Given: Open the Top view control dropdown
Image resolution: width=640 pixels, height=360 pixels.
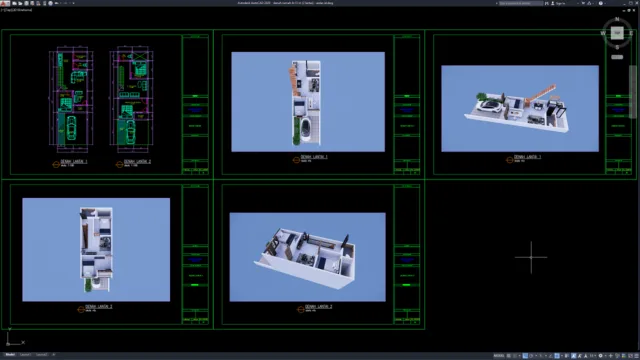Looking at the screenshot, I should [8, 10].
